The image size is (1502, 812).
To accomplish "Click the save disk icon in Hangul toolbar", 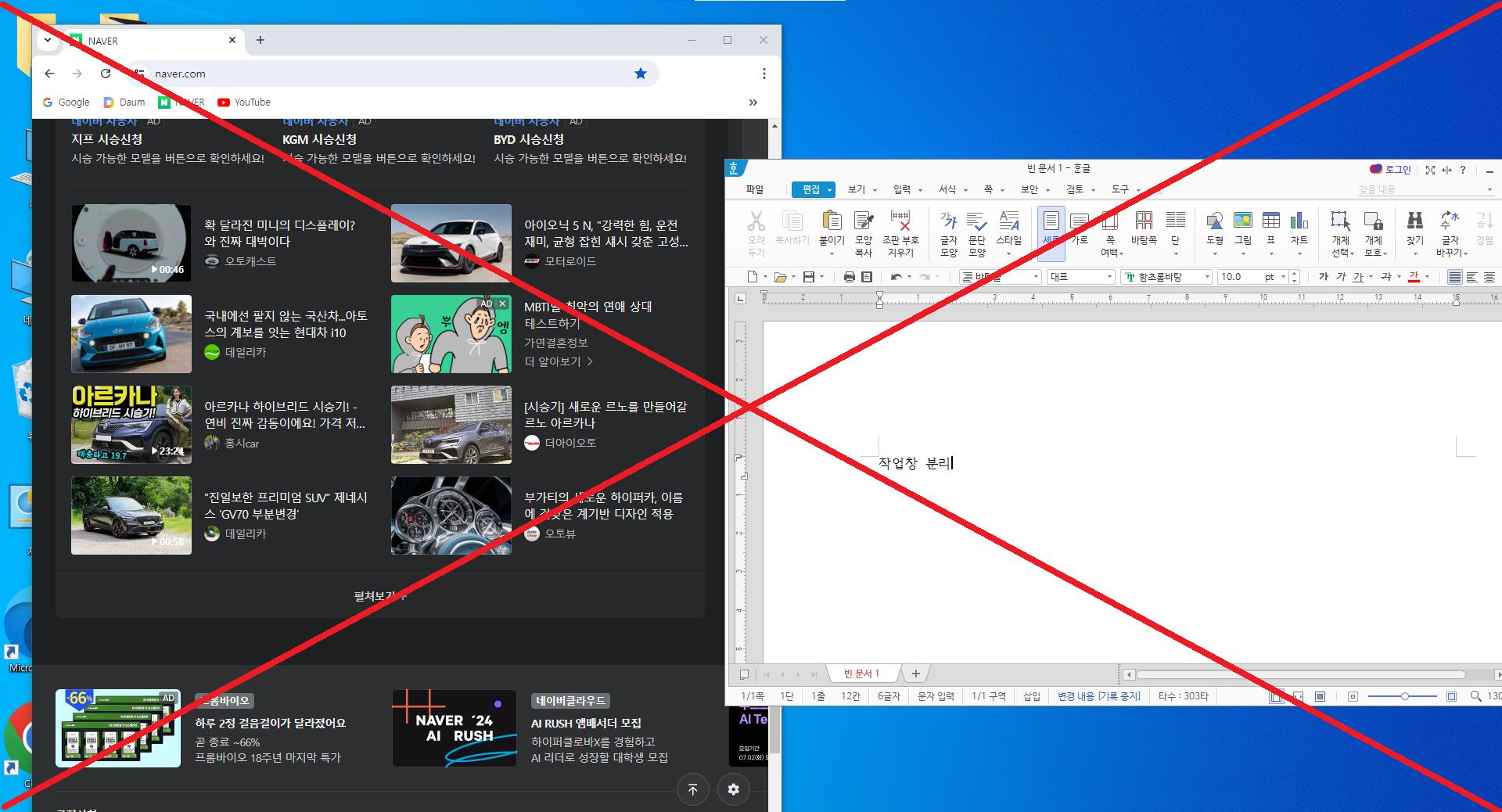I will pyautogui.click(x=809, y=277).
